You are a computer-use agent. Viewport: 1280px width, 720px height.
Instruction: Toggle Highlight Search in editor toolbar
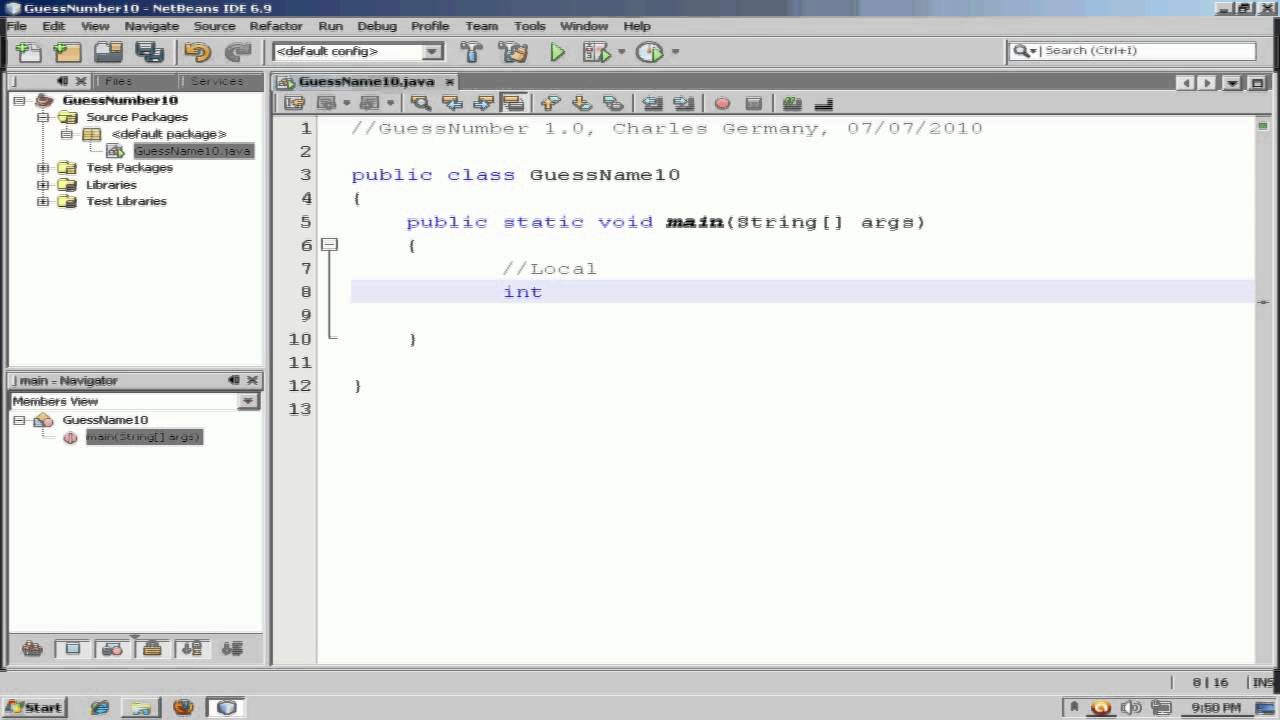(x=513, y=103)
